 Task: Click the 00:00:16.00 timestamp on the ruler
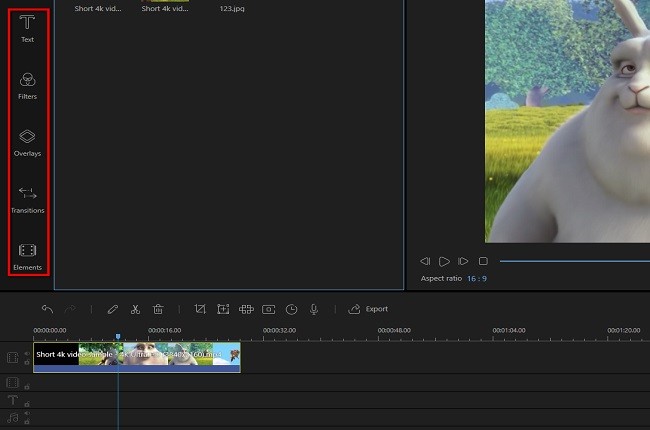(x=165, y=330)
